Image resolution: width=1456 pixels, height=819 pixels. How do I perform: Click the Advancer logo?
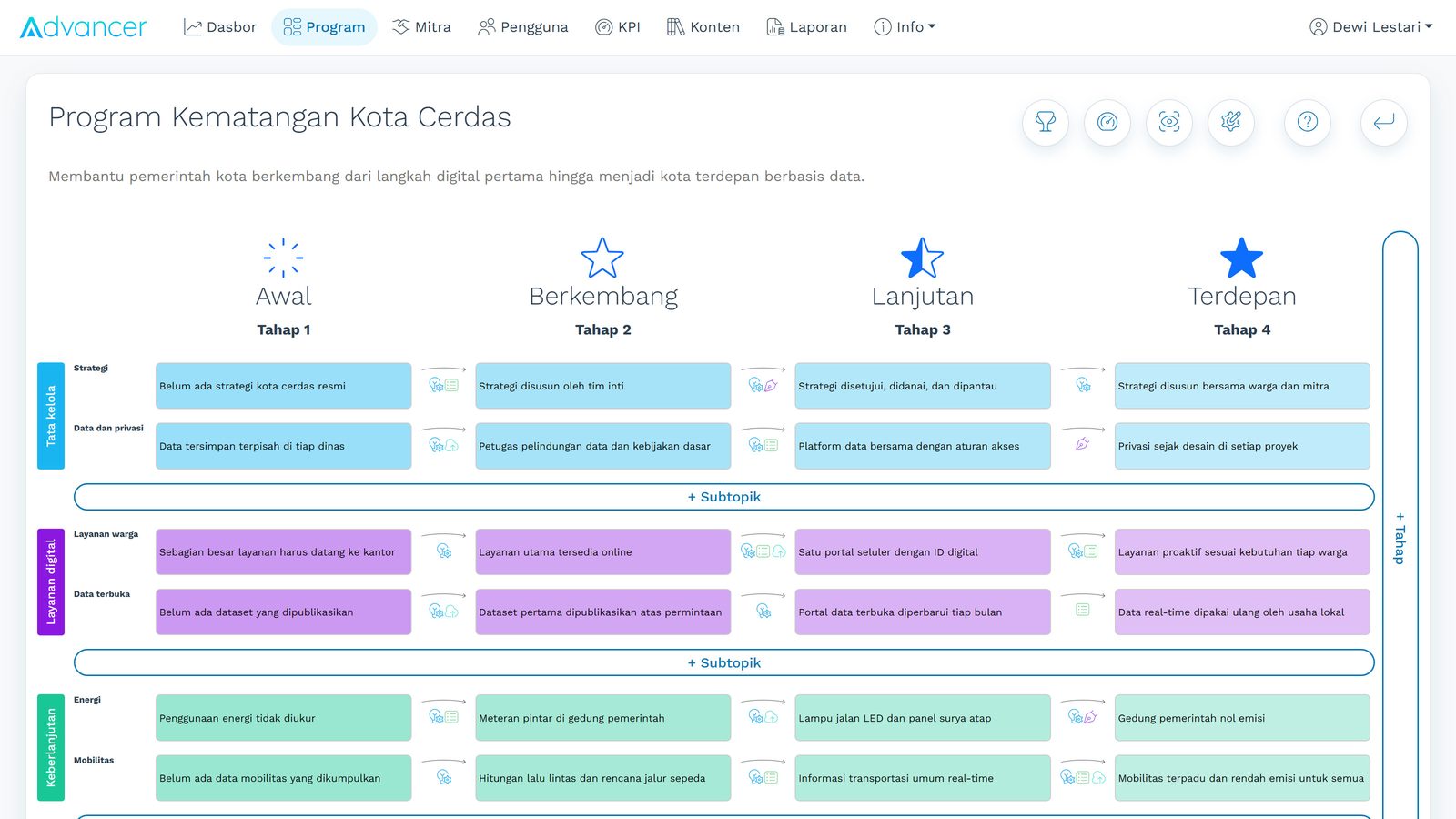83,27
